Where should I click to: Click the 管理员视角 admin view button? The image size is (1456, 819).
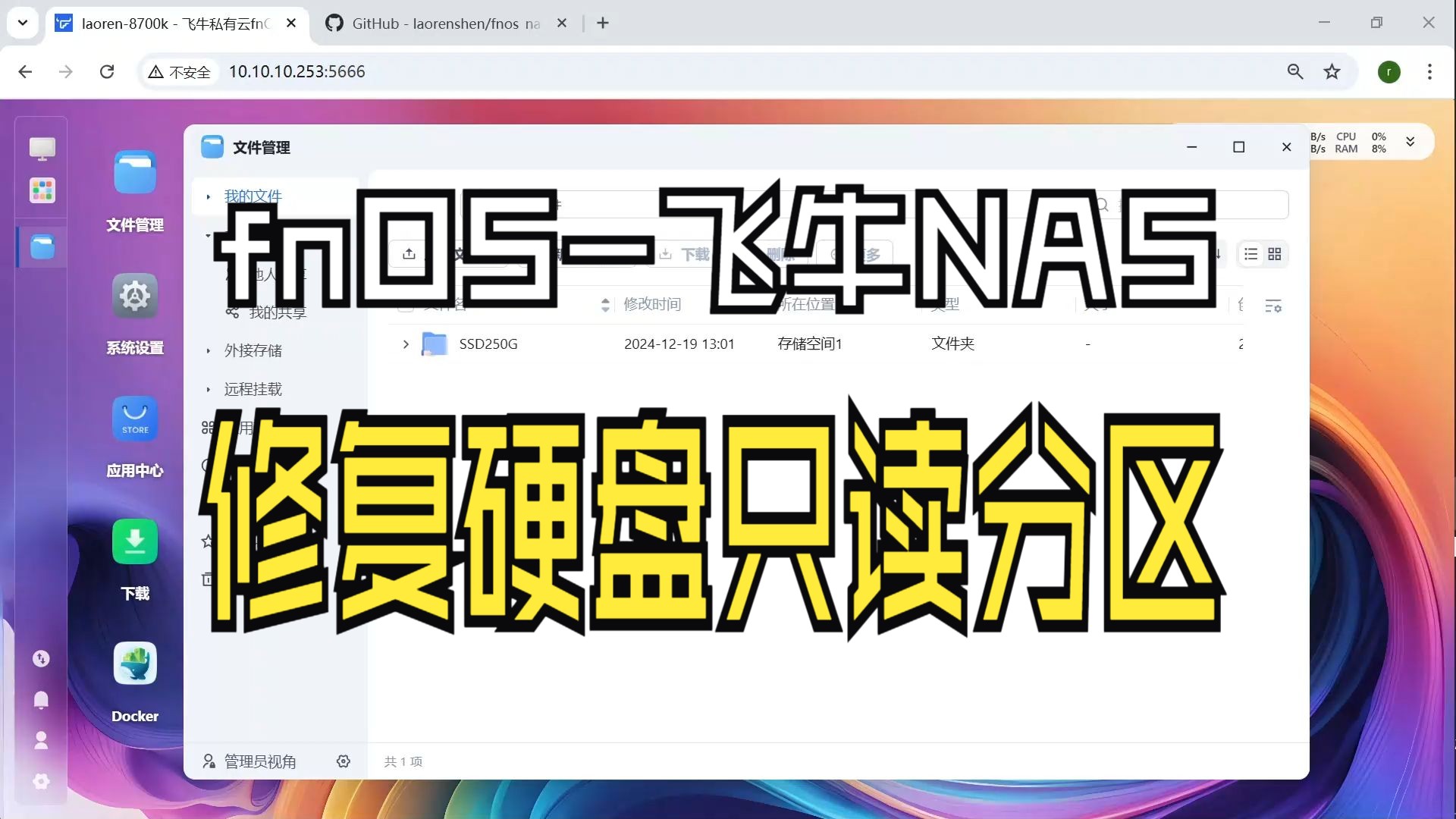click(x=249, y=761)
